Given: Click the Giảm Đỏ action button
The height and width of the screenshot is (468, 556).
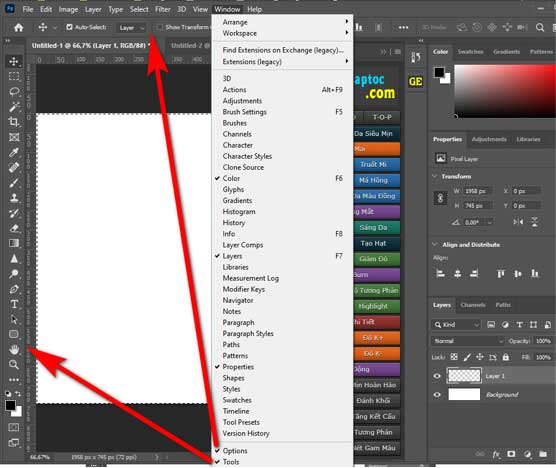Looking at the screenshot, I should click(377, 259).
